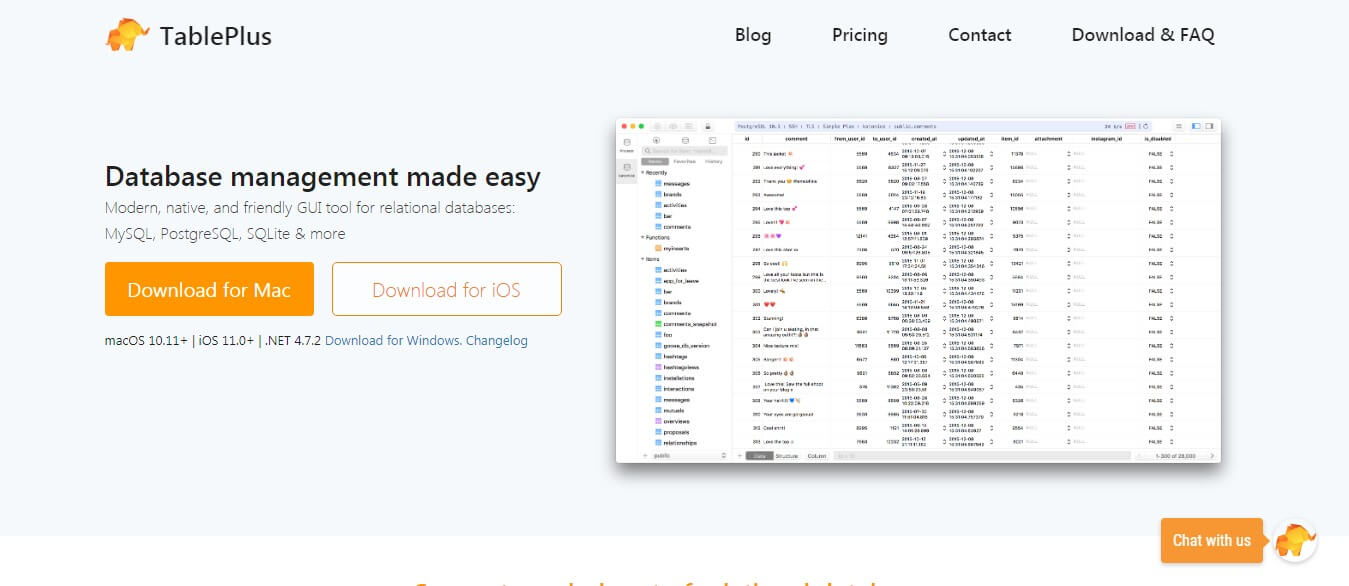This screenshot has height=586, width=1349.
Task: Sort by instagram_id column header
Action: point(1107,139)
